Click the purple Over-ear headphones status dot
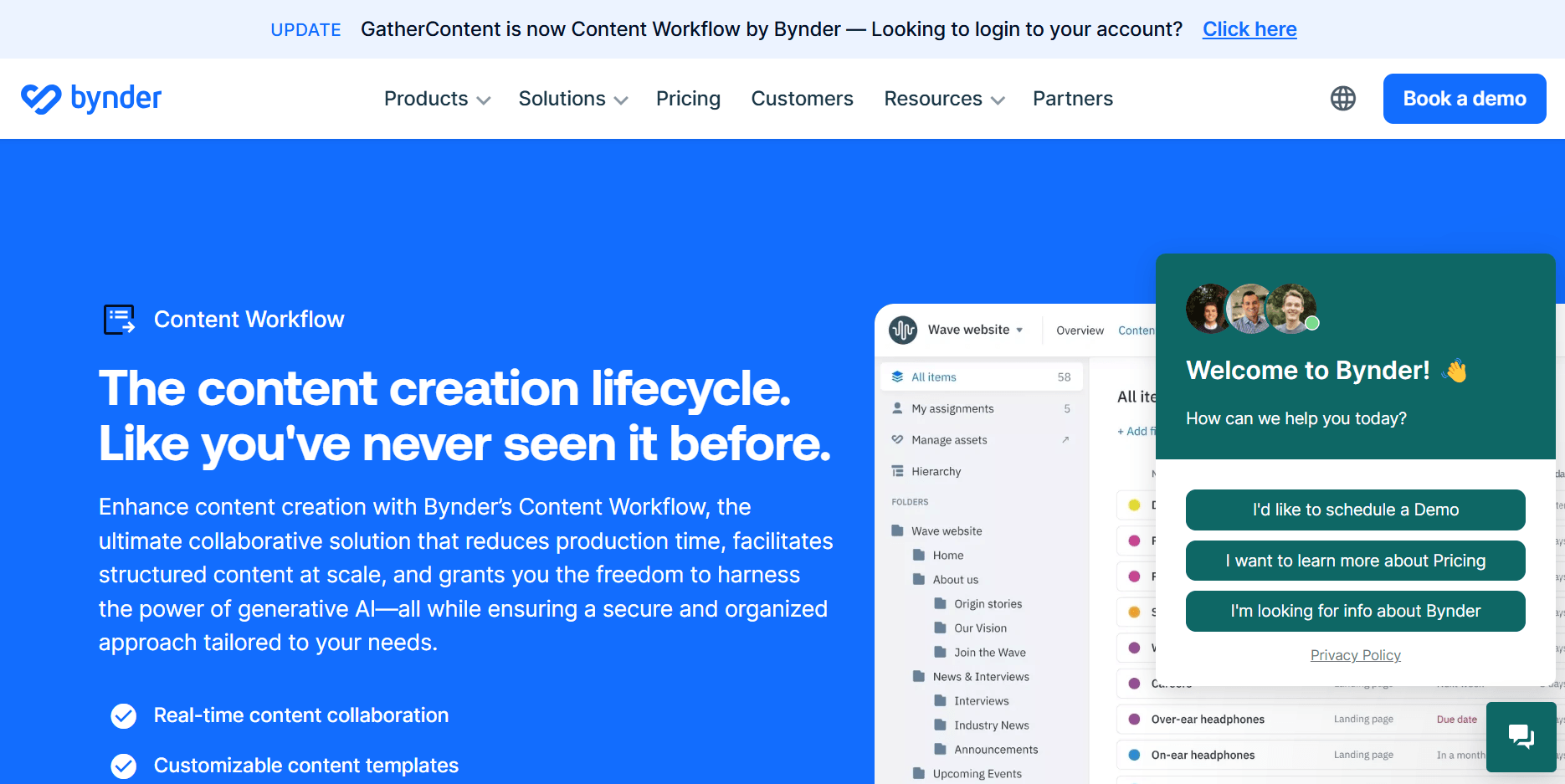Screen dimensions: 1565x784 [x=1134, y=719]
